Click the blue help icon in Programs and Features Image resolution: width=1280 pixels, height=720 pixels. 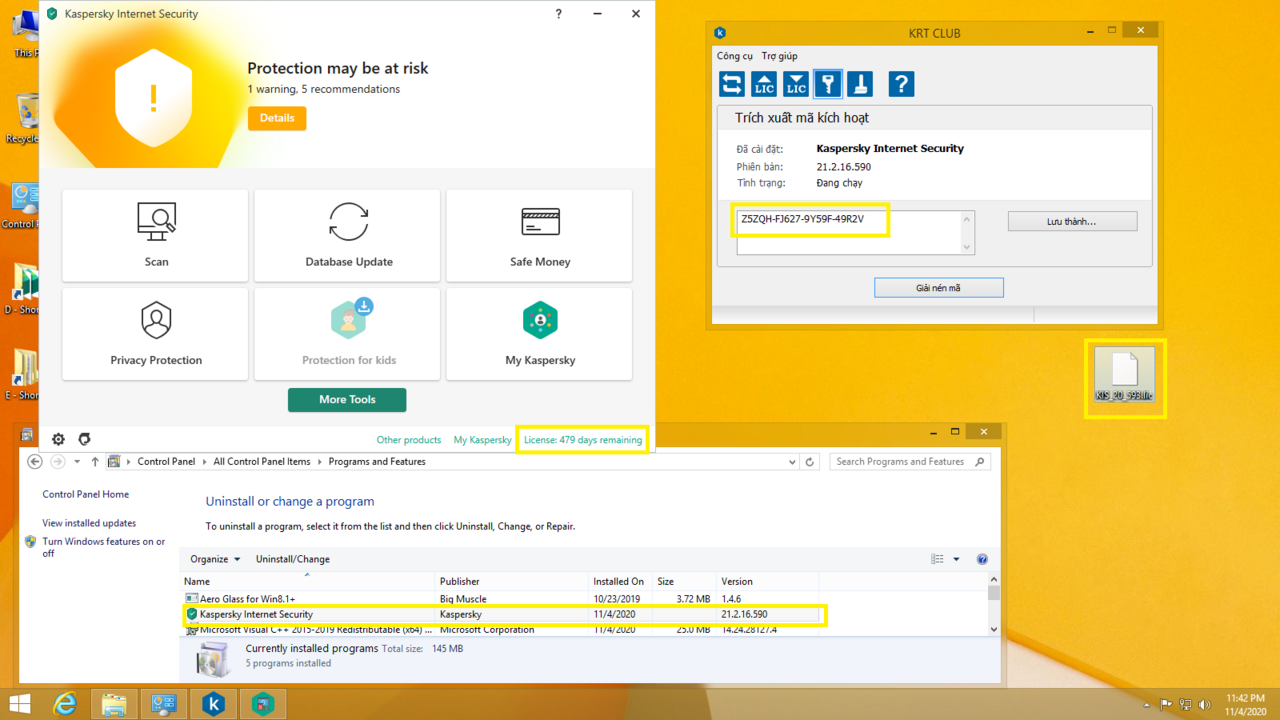pos(982,559)
